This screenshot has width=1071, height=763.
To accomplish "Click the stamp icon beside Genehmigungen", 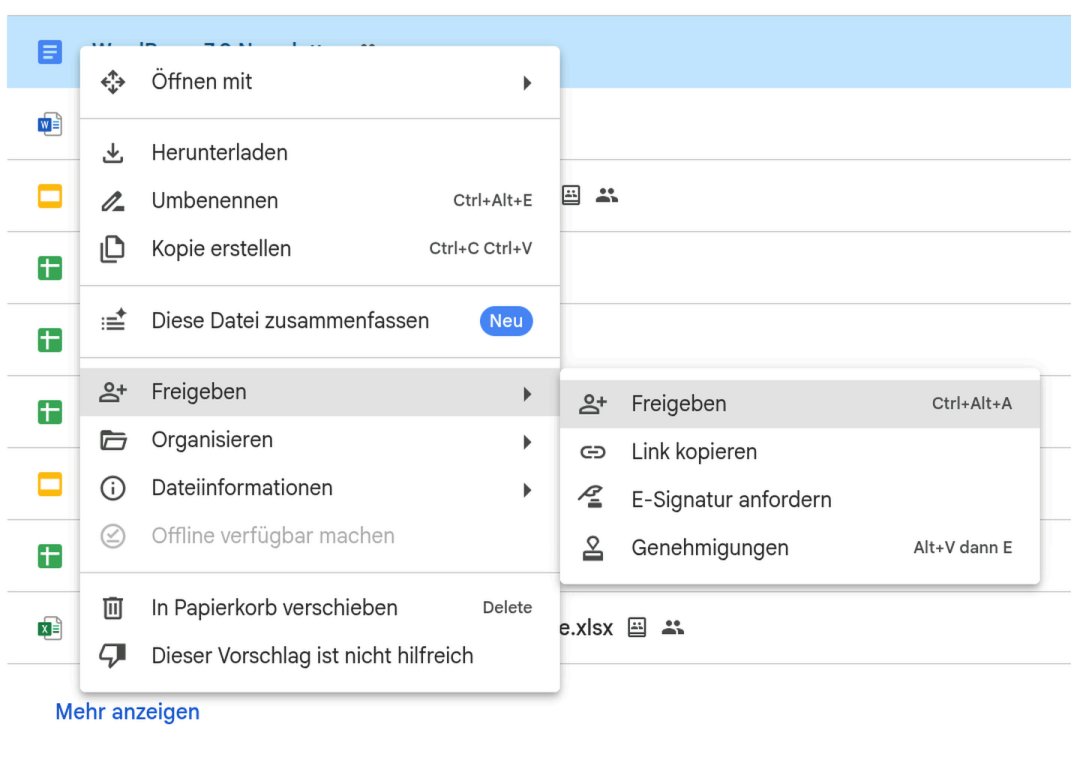I will [x=593, y=548].
